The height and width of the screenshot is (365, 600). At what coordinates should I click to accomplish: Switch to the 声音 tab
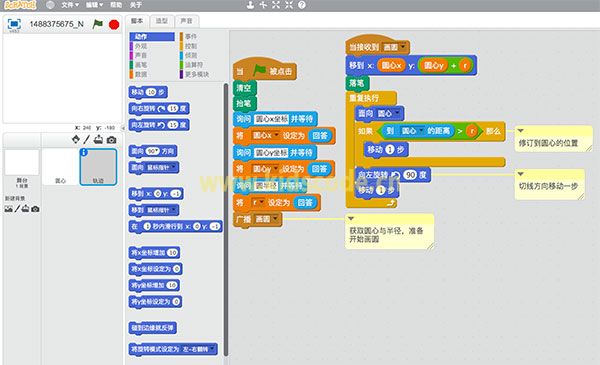[x=186, y=21]
